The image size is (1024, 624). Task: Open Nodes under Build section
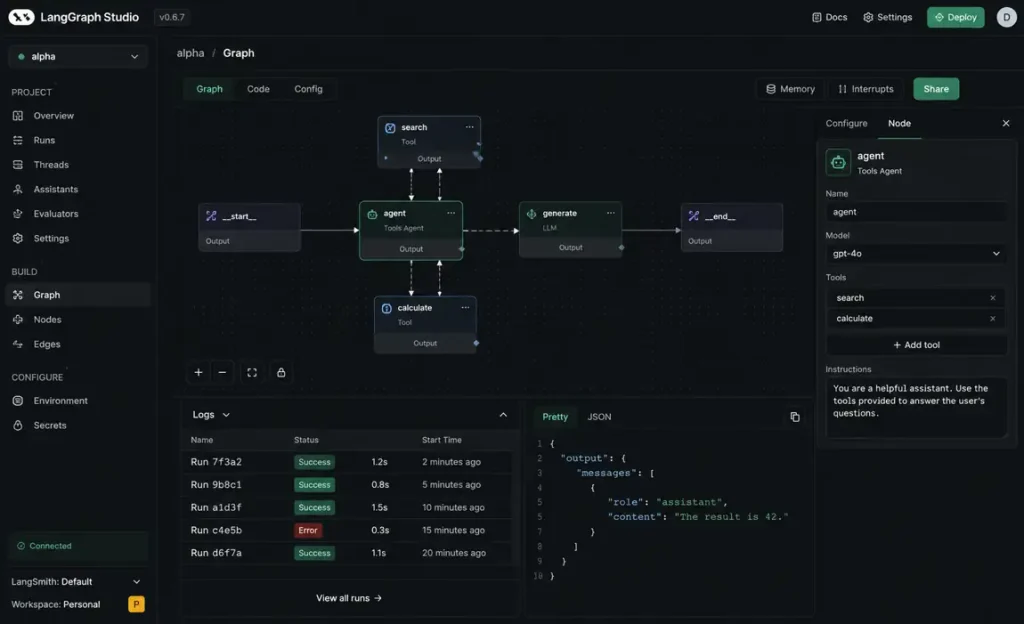click(x=47, y=319)
